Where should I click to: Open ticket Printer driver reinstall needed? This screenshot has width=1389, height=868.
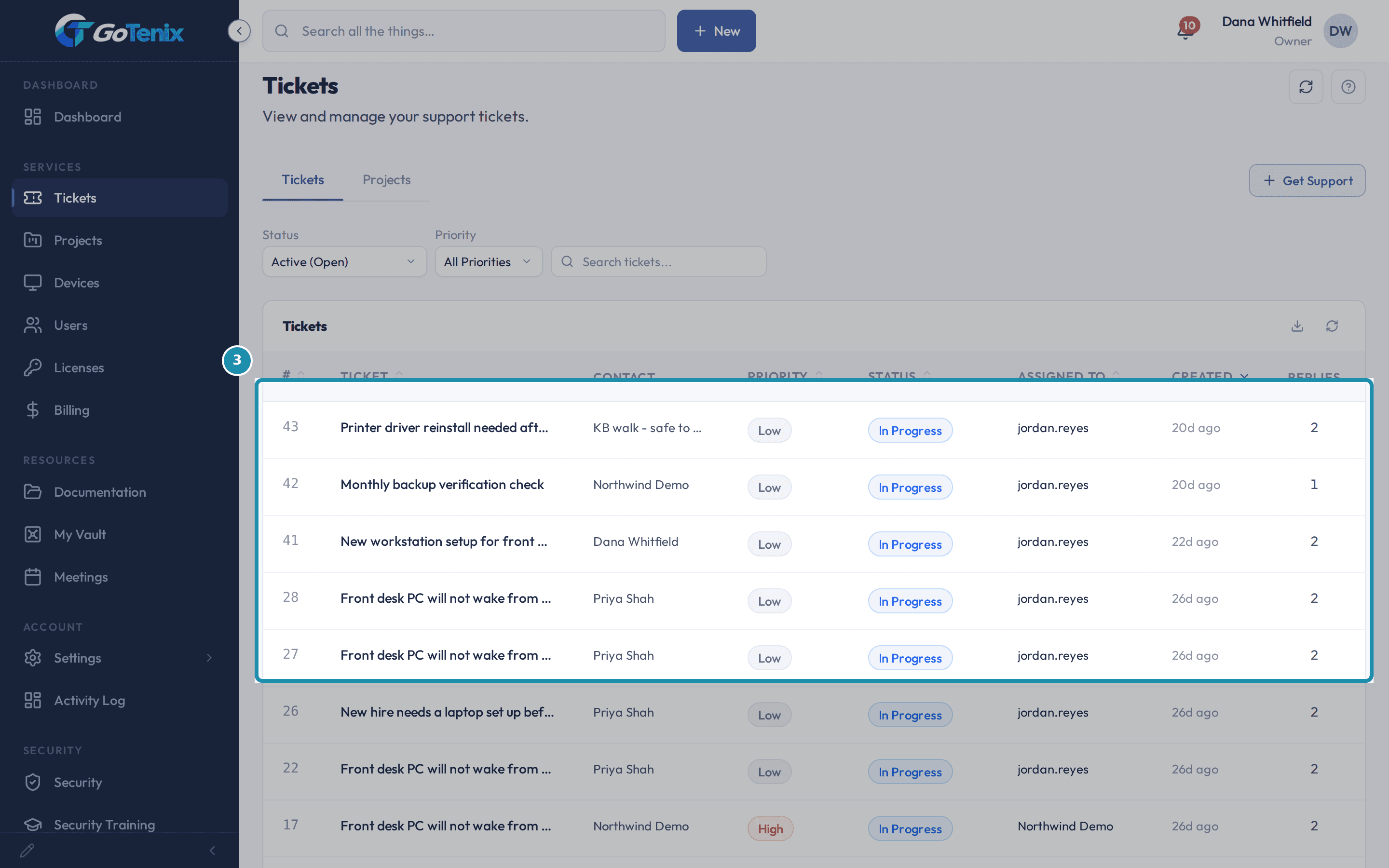click(x=444, y=428)
